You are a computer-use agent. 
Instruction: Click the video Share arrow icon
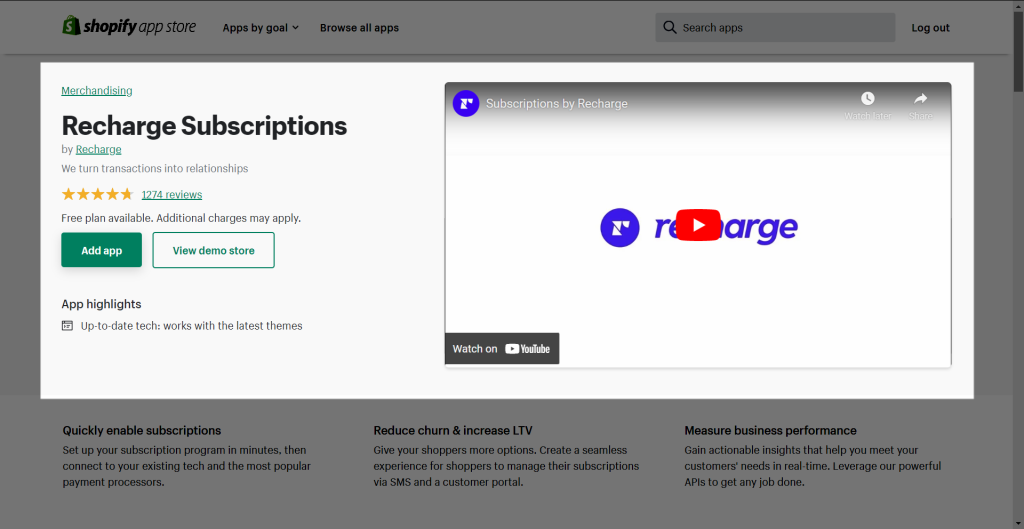pos(920,99)
